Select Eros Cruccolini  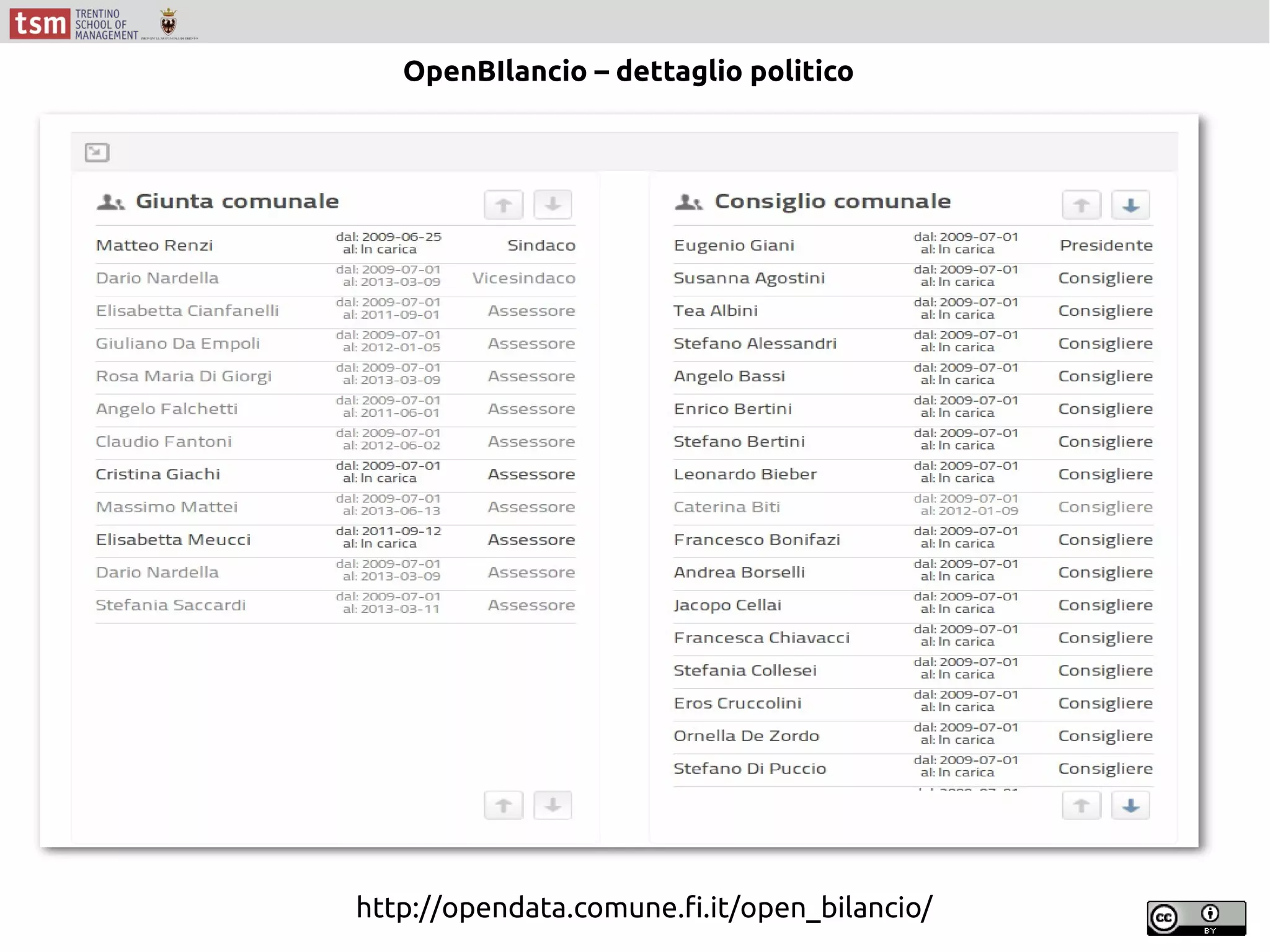(737, 703)
